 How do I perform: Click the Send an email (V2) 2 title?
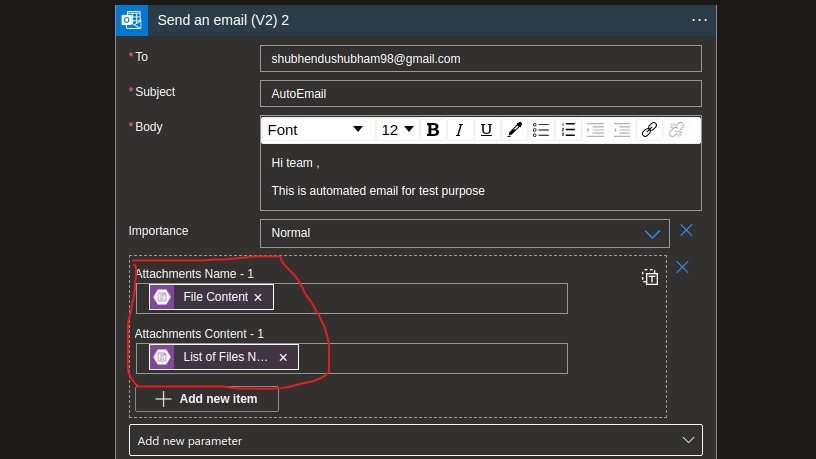pyautogui.click(x=223, y=20)
